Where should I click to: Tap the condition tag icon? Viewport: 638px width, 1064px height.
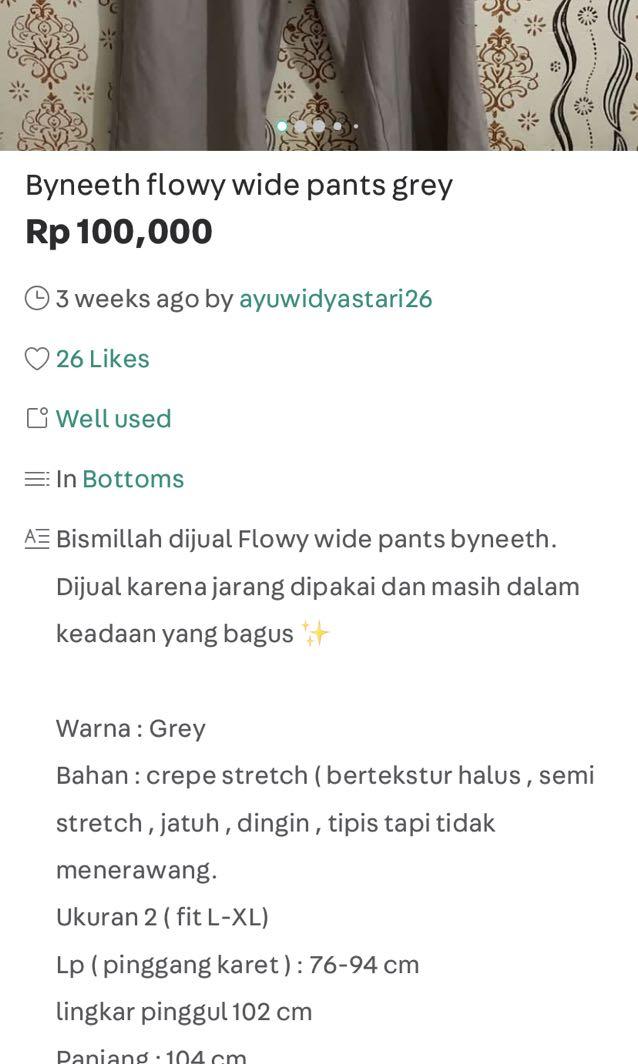[x=37, y=419]
